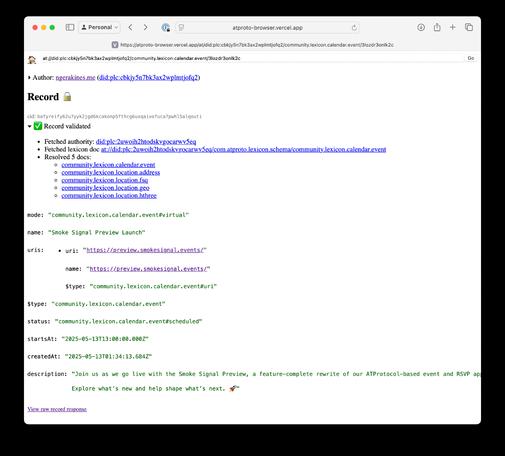The image size is (505, 456).
Task: Click the mode value ending in #virtual
Action: click(x=118, y=215)
